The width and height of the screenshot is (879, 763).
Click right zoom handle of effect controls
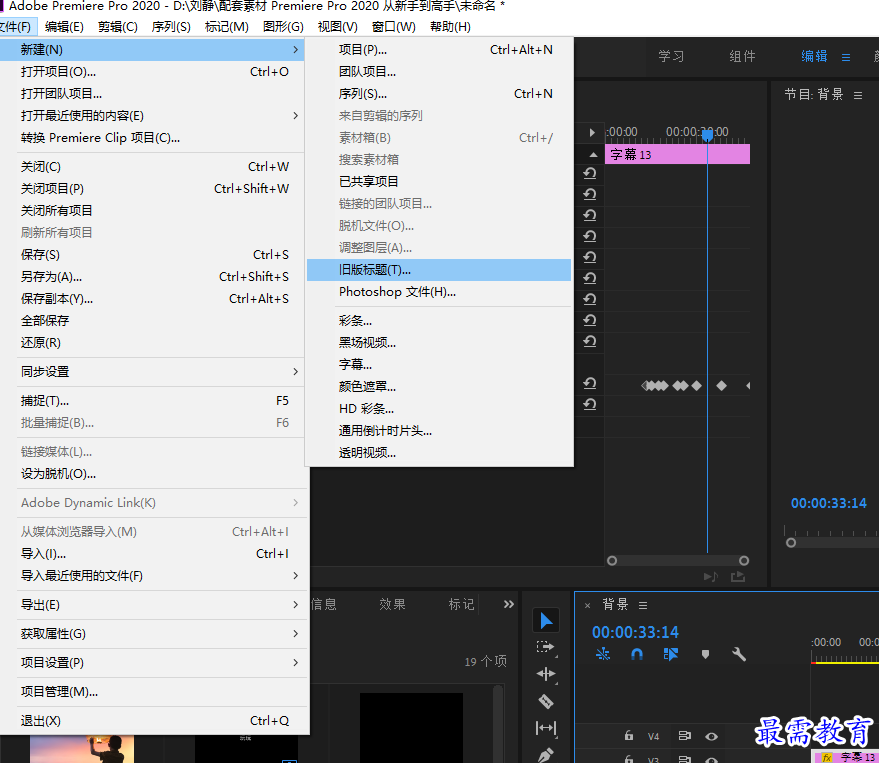click(x=744, y=561)
